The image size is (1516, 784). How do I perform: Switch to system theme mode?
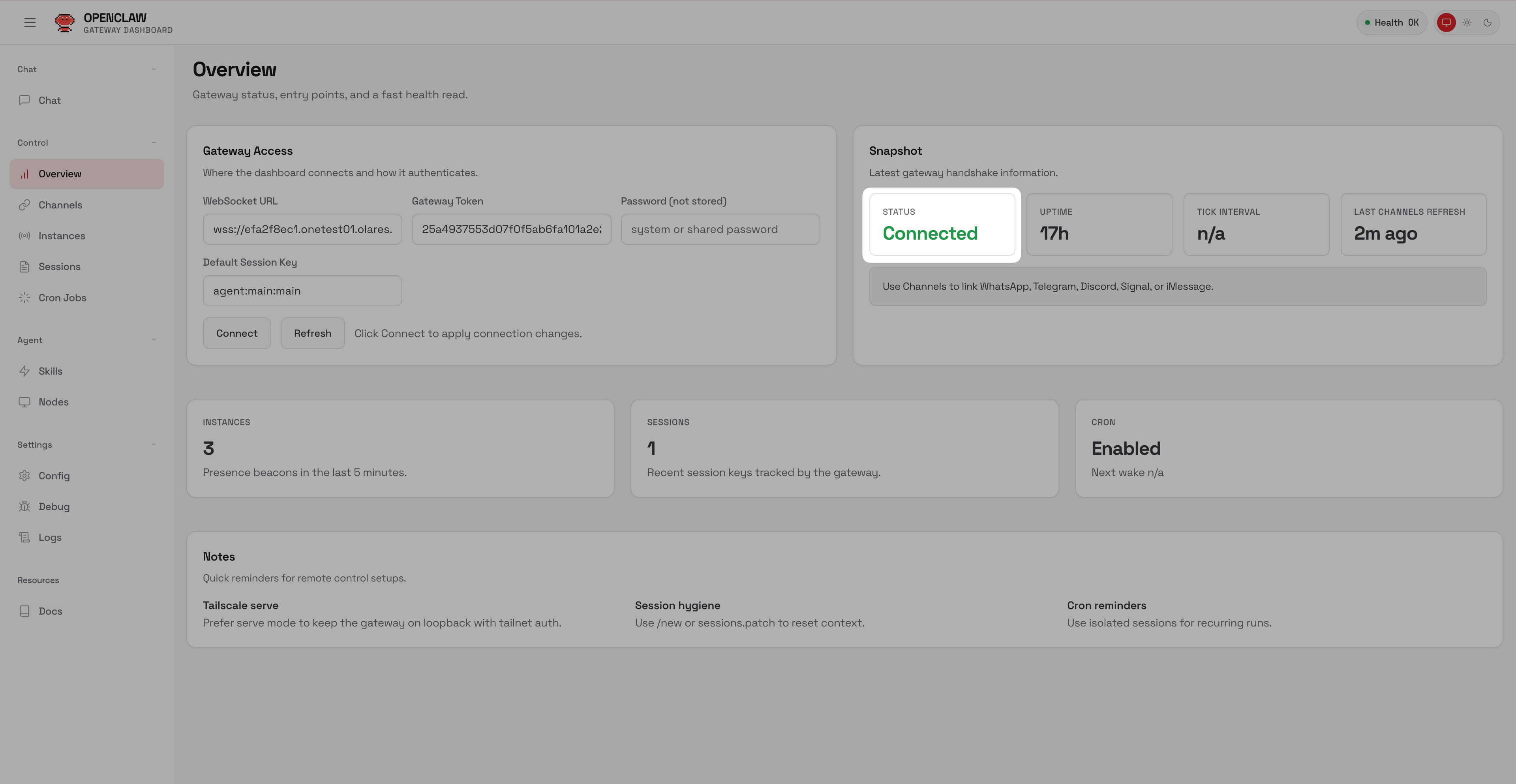pyautogui.click(x=1446, y=23)
